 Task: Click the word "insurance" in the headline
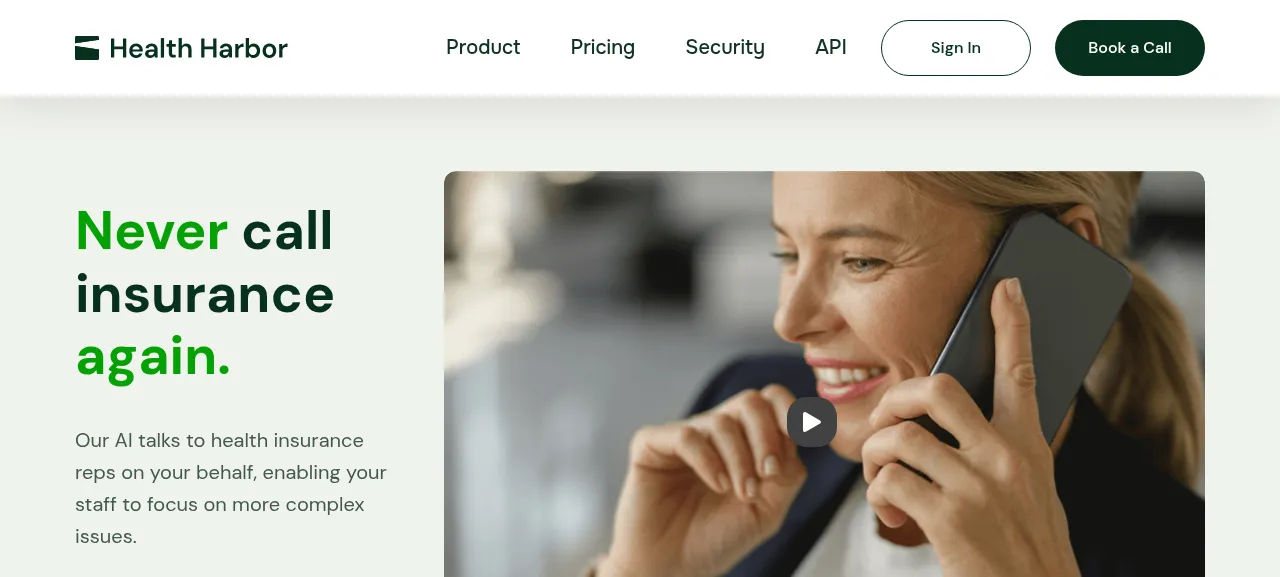click(x=205, y=294)
